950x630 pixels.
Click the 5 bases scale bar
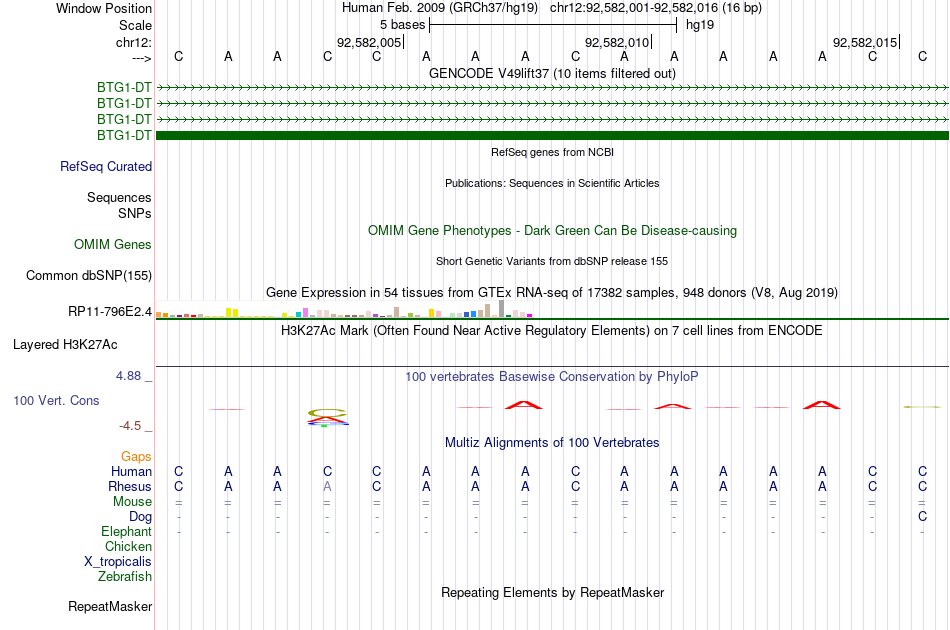pyautogui.click(x=553, y=25)
